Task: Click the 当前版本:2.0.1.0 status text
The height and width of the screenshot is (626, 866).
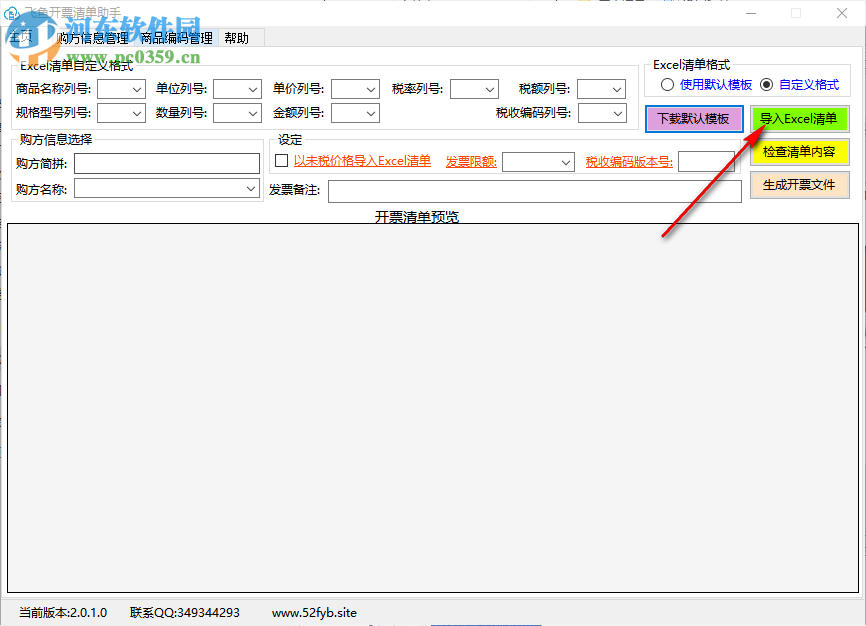Action: tap(63, 613)
